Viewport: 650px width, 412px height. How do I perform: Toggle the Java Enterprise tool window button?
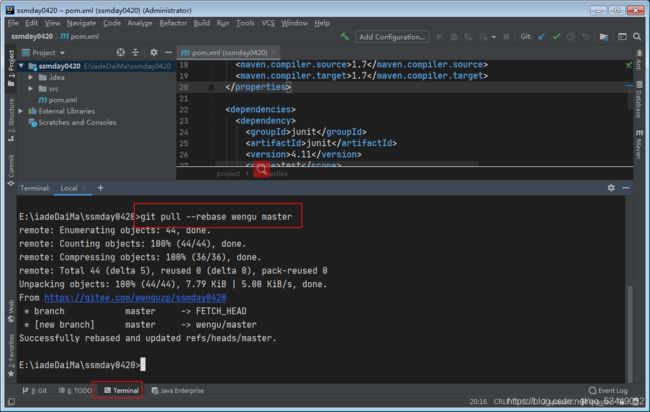click(x=178, y=390)
